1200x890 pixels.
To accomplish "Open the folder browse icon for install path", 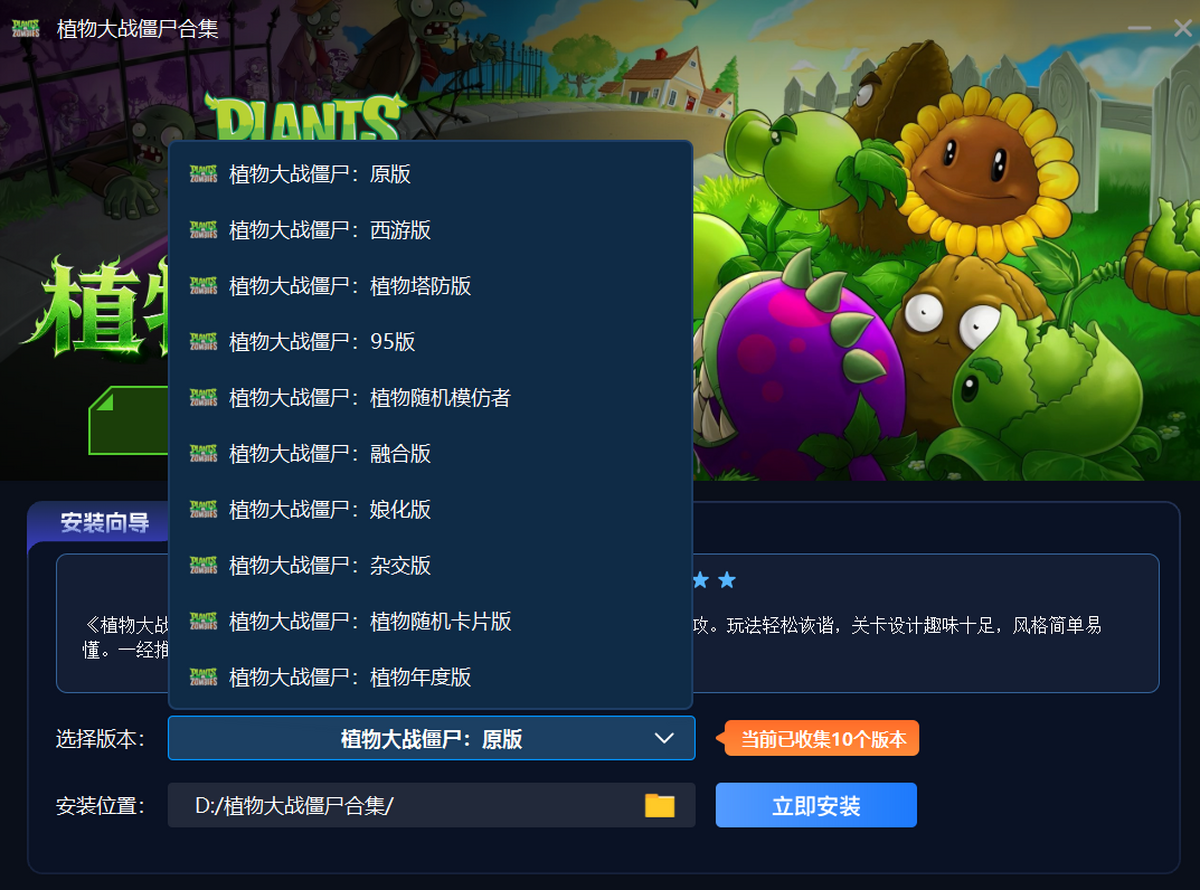I will click(x=660, y=805).
